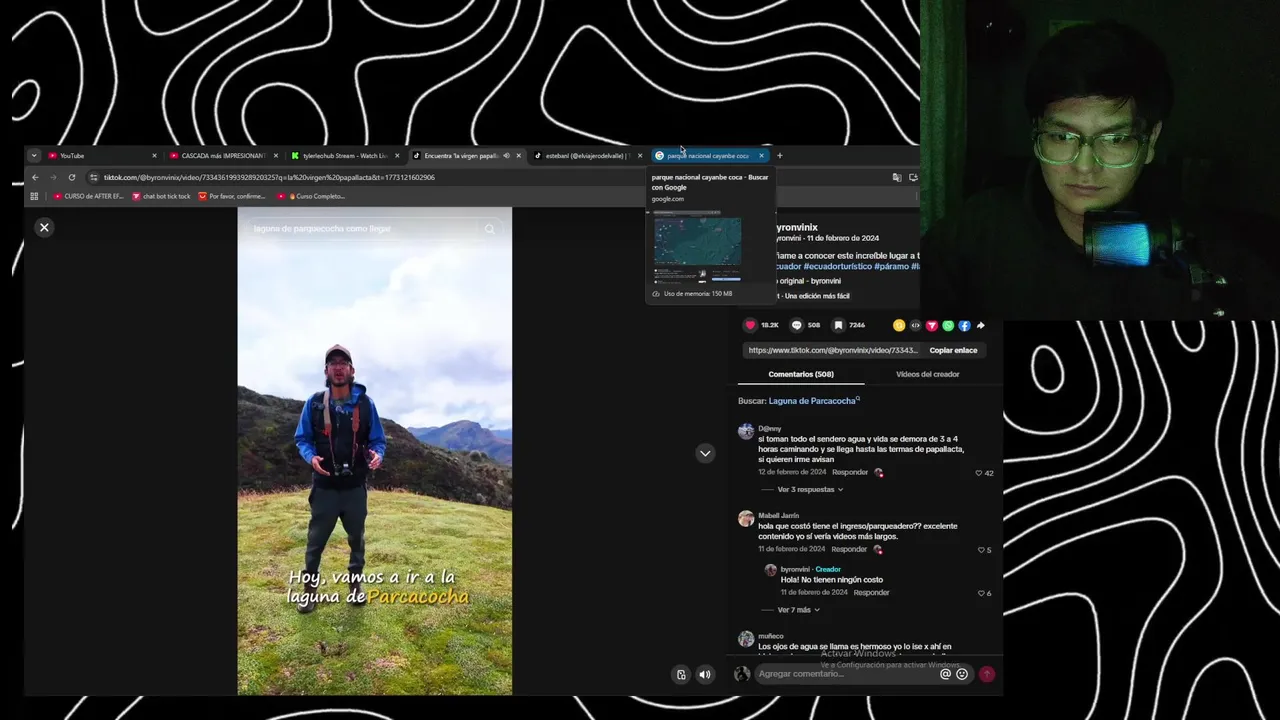Share the video to WhatsApp
Viewport: 1280px width, 720px height.
pyautogui.click(x=948, y=325)
